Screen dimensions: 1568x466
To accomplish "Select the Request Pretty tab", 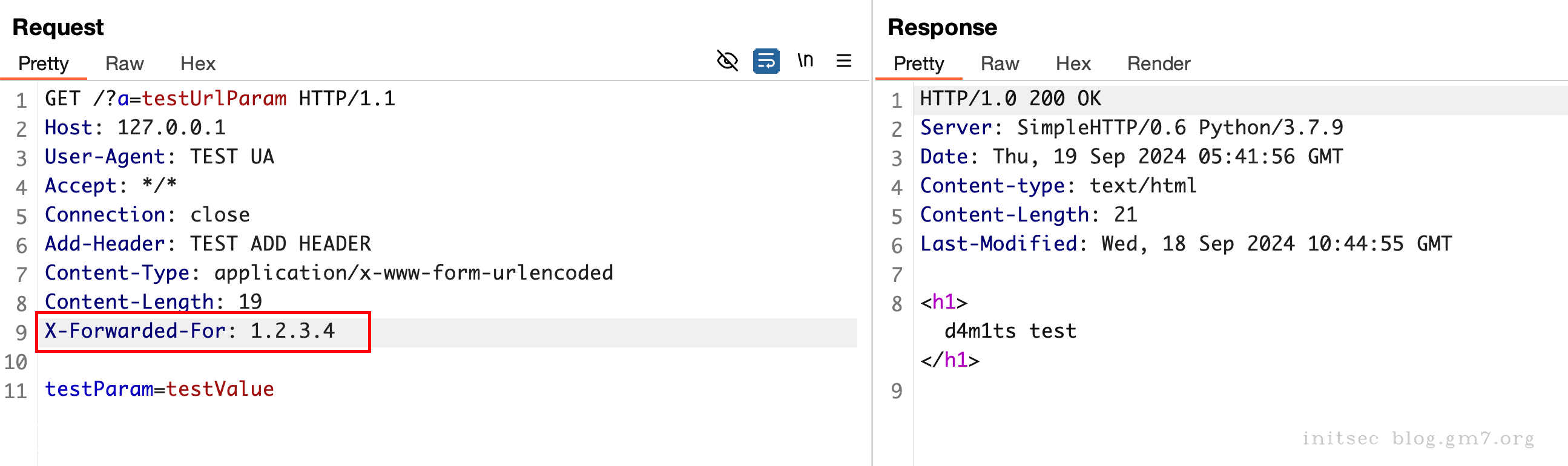I will click(x=43, y=64).
